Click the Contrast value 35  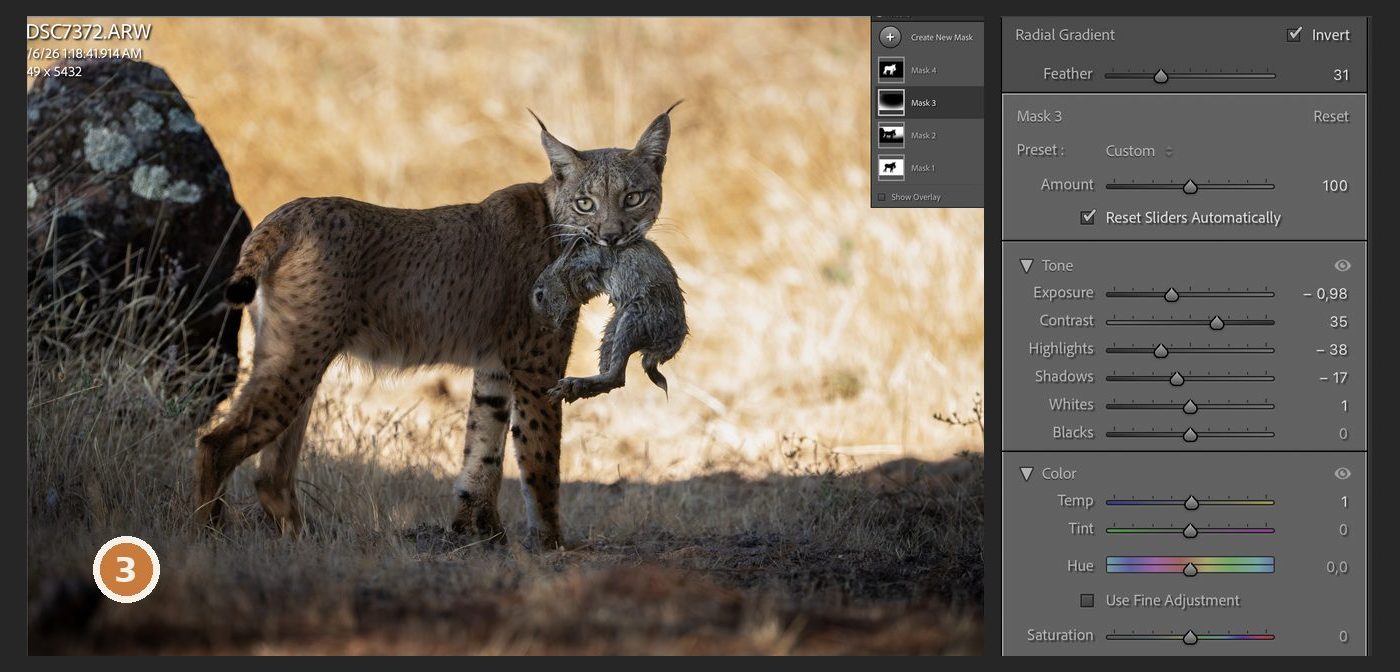1339,321
